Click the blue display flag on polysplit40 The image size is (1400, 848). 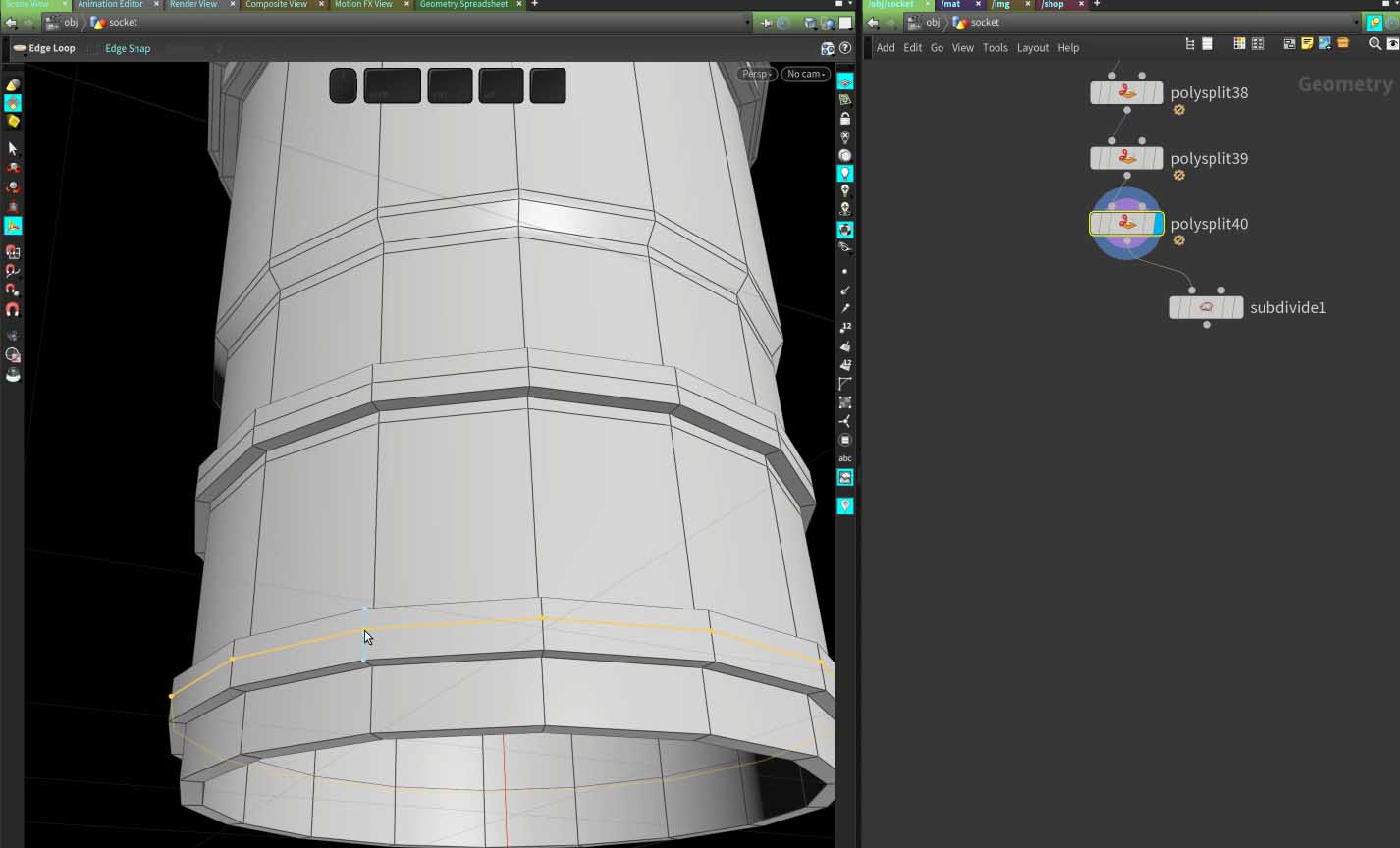tap(1157, 224)
